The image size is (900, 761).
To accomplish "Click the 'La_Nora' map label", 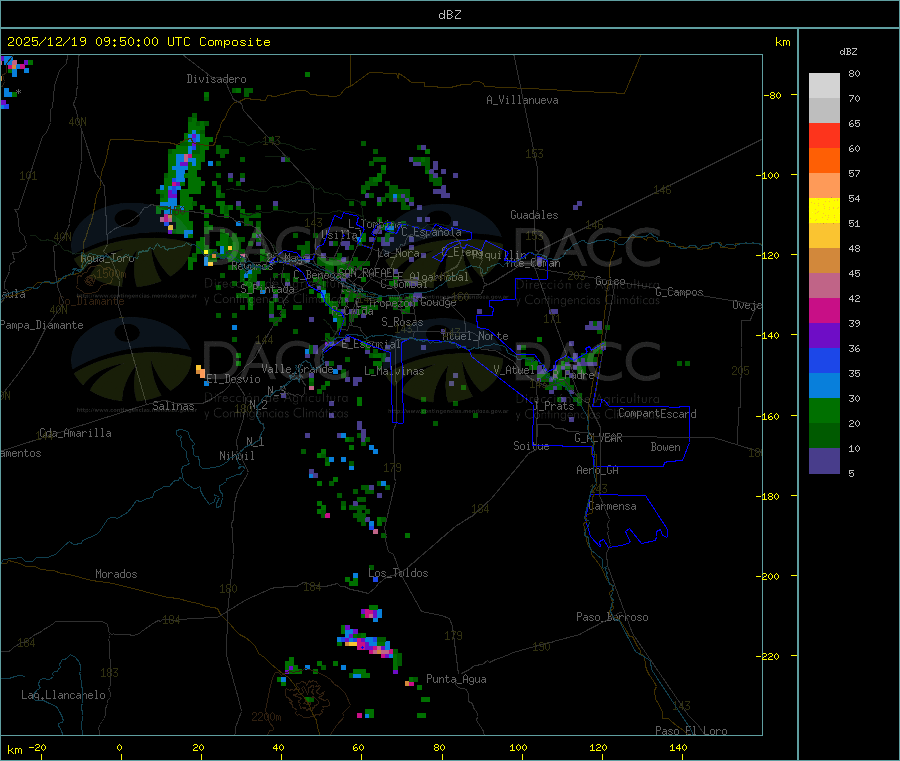I will (399, 253).
